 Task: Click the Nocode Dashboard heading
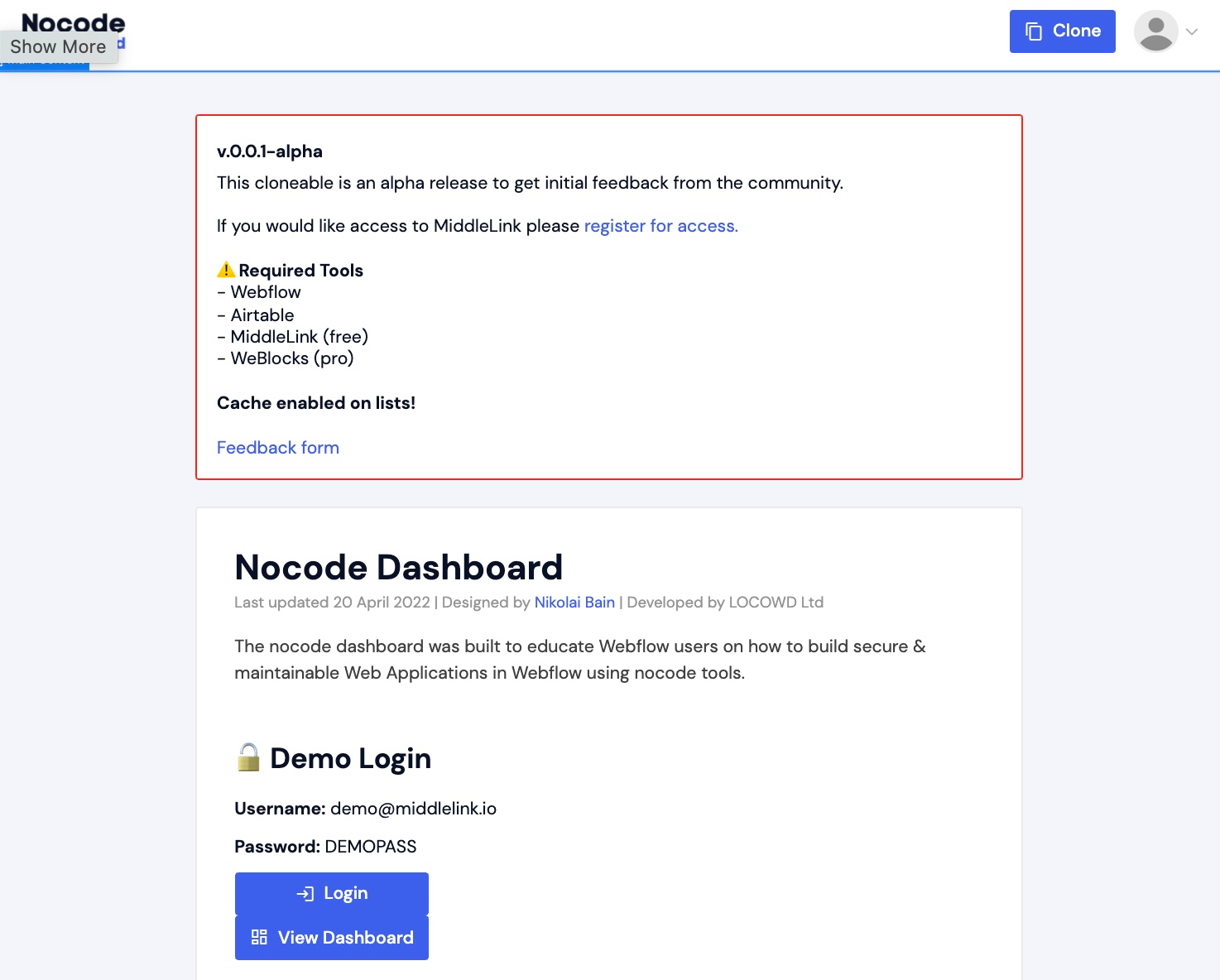[x=399, y=568]
